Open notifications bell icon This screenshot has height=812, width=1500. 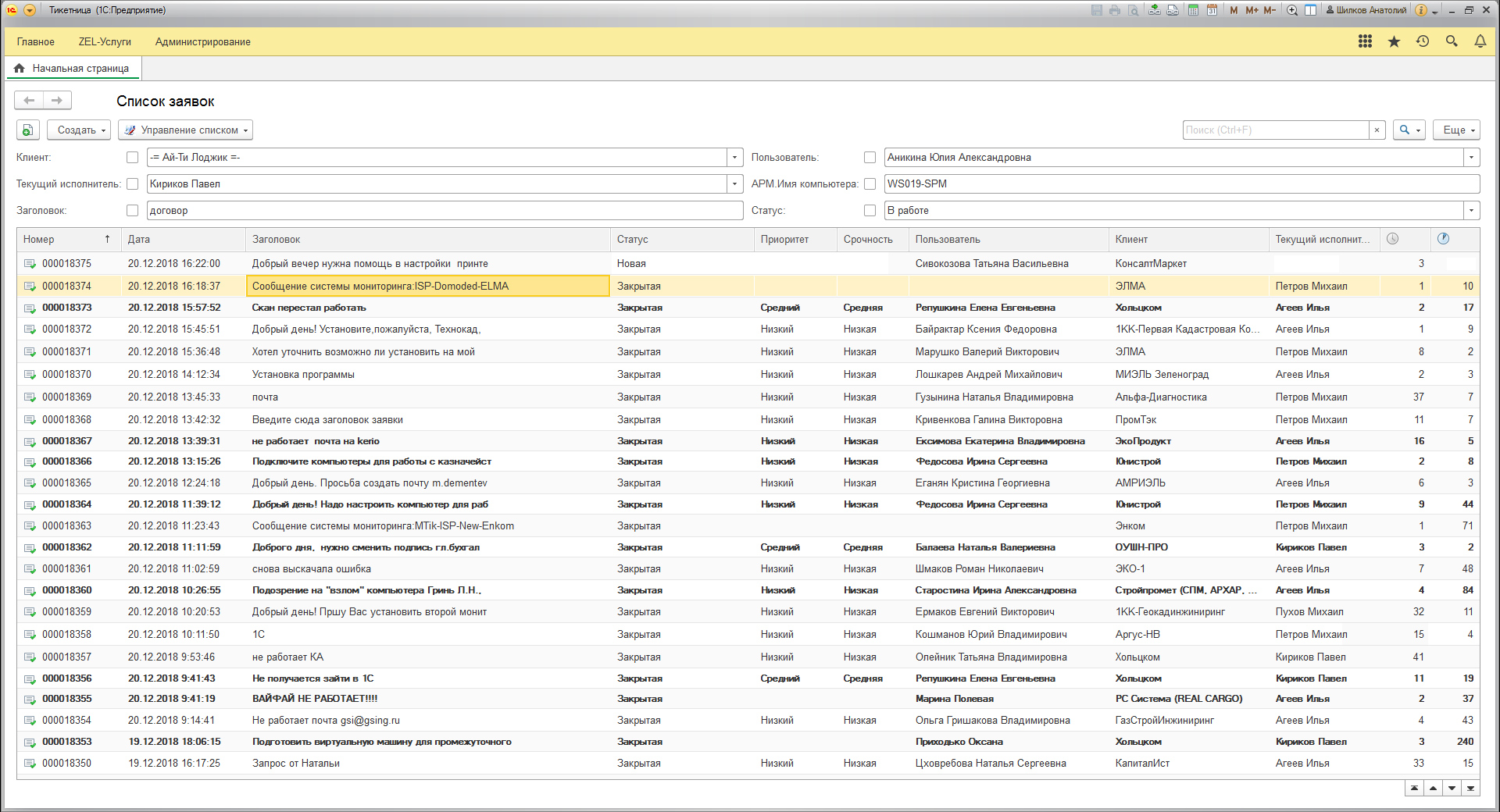tap(1480, 41)
